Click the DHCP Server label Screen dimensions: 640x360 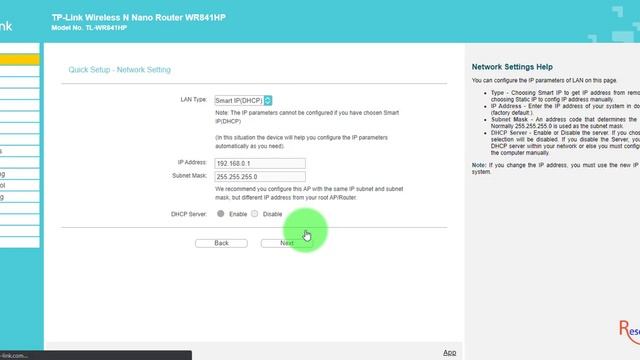tap(189, 214)
